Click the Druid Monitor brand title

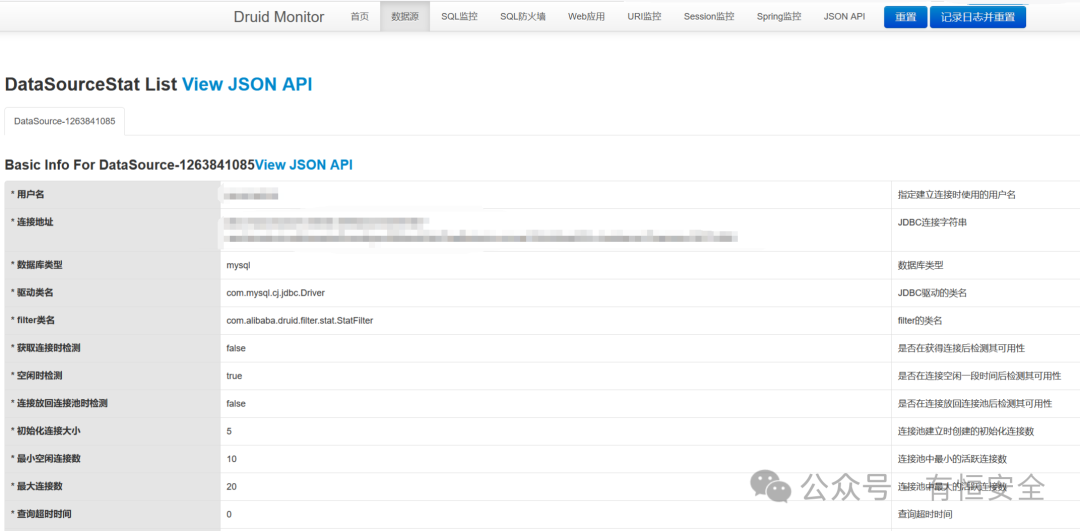point(278,17)
